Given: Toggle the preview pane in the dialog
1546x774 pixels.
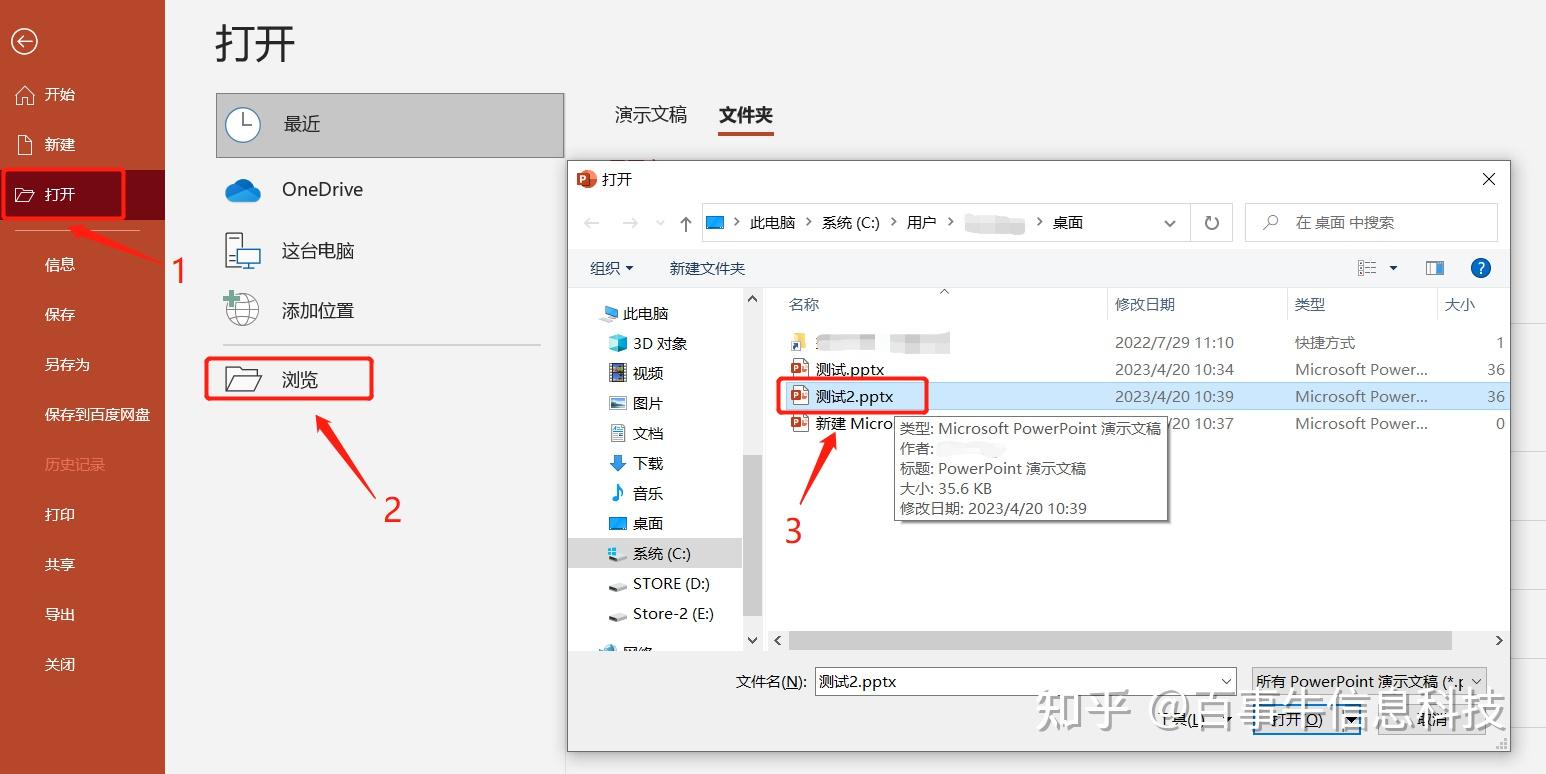Looking at the screenshot, I should (1434, 268).
